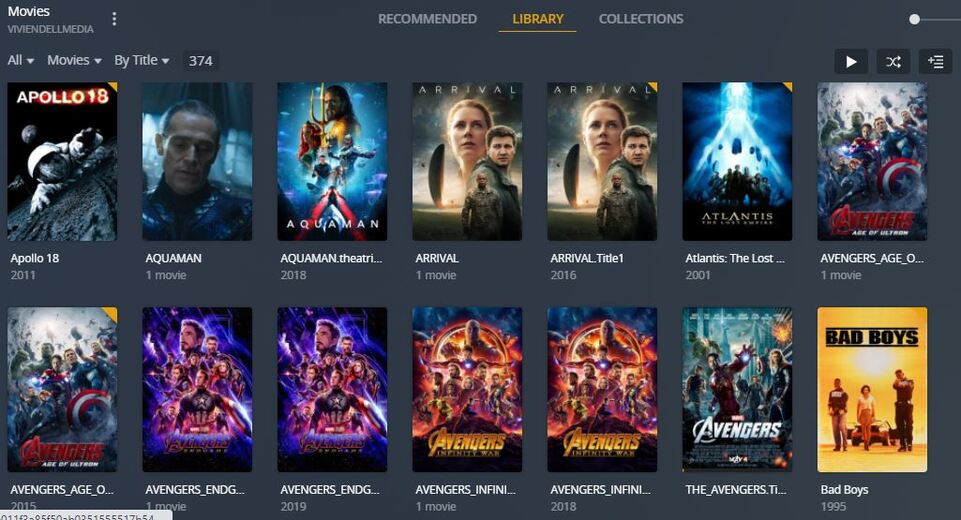Add library to playlist icon
The image size is (961, 520).
click(x=935, y=61)
